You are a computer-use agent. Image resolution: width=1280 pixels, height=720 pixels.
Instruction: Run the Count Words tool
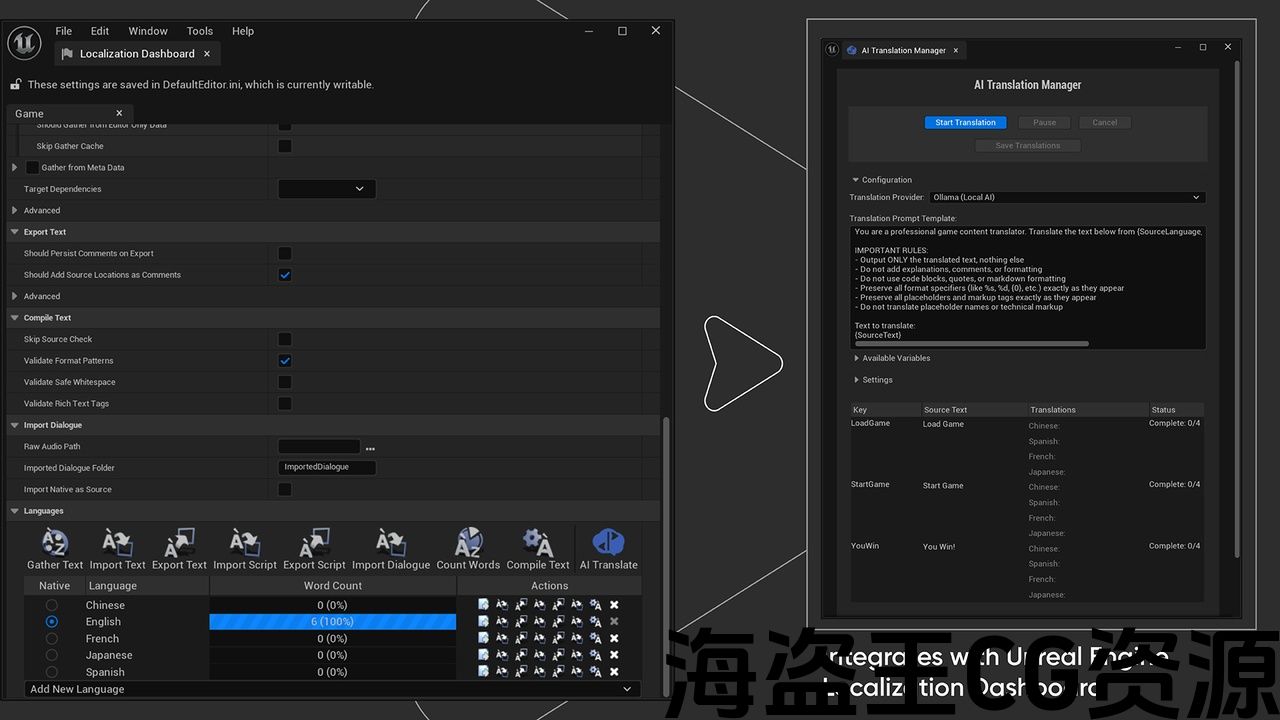tap(468, 550)
